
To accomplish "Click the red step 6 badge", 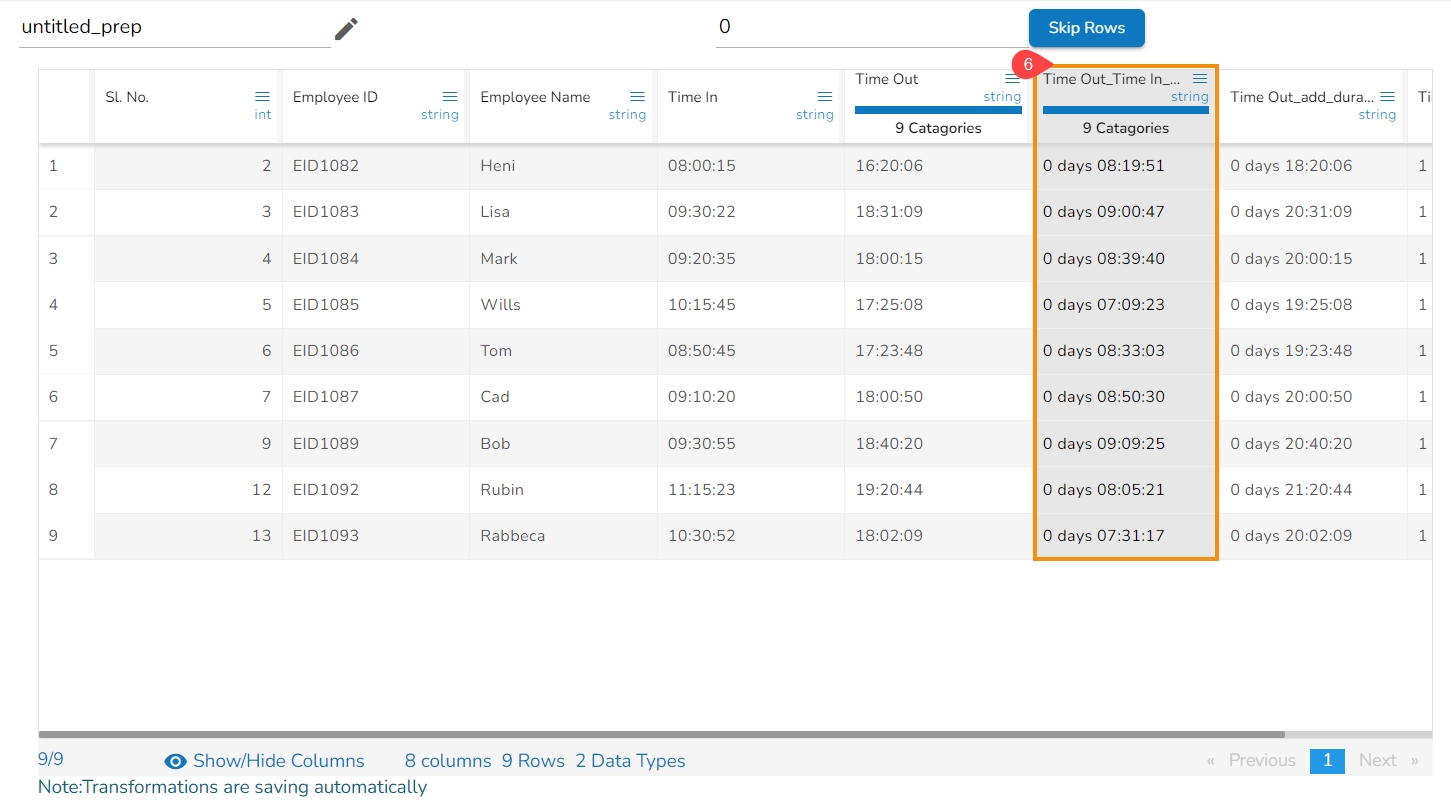I will point(1028,63).
